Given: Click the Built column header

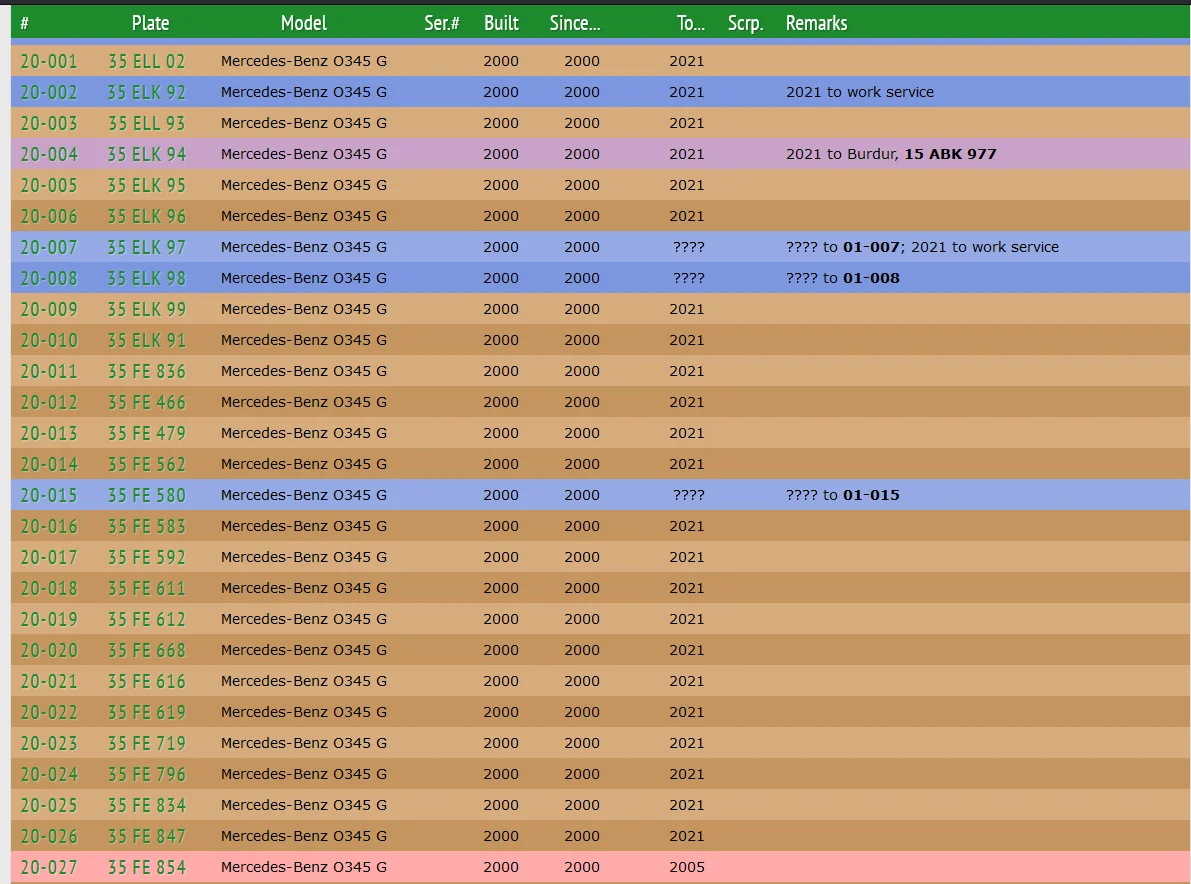Looking at the screenshot, I should coord(501,23).
